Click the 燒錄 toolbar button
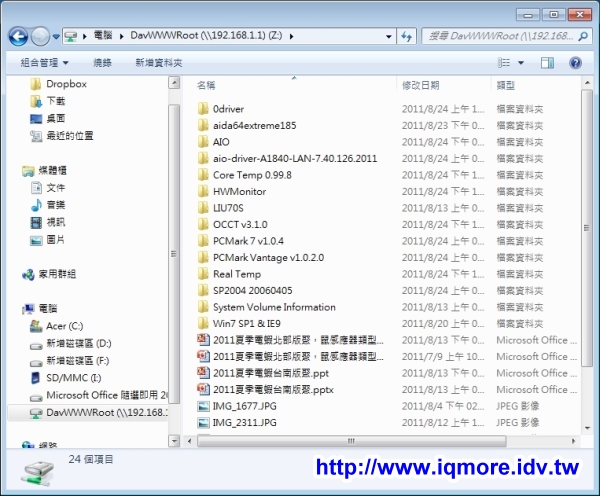This screenshot has height=496, width=600. point(103,63)
